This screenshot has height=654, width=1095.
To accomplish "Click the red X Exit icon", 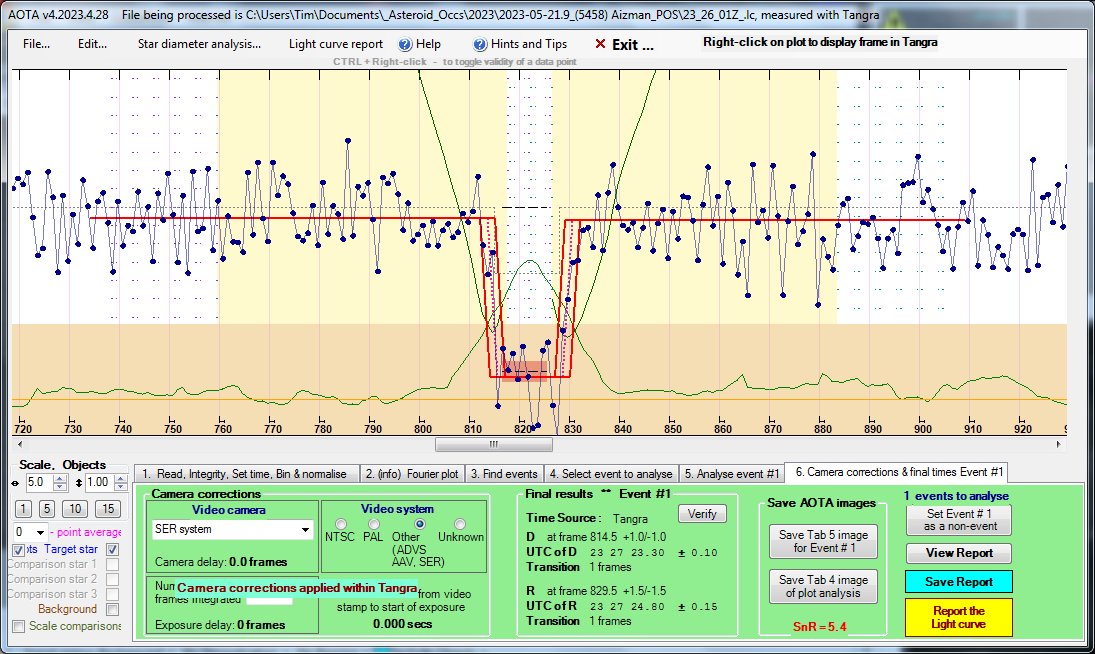I will click(x=600, y=44).
